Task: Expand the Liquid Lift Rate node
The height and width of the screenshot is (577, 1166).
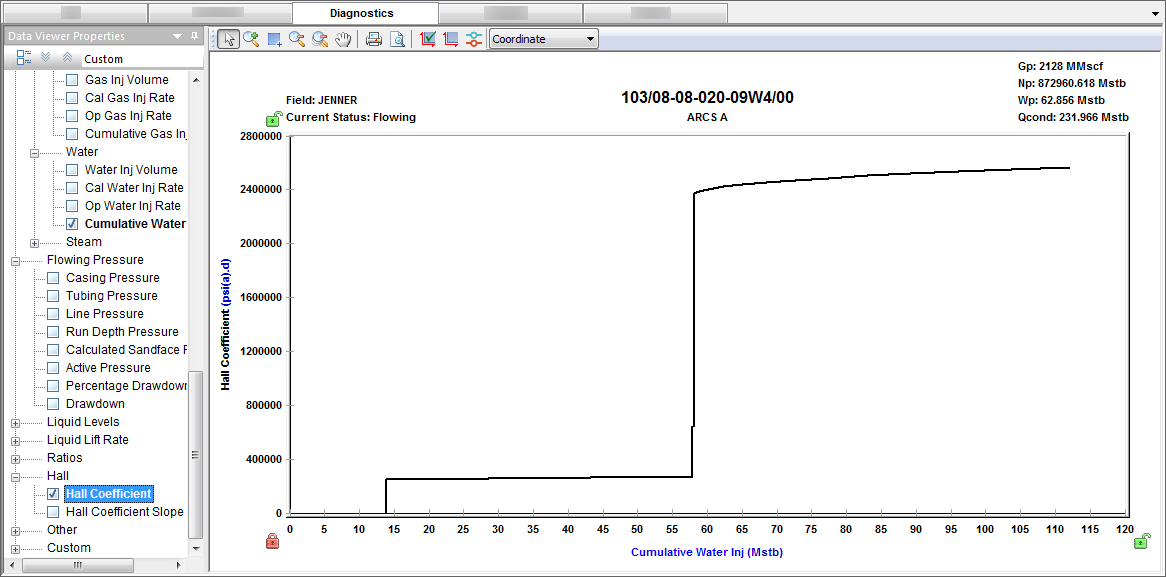Action: [x=15, y=440]
